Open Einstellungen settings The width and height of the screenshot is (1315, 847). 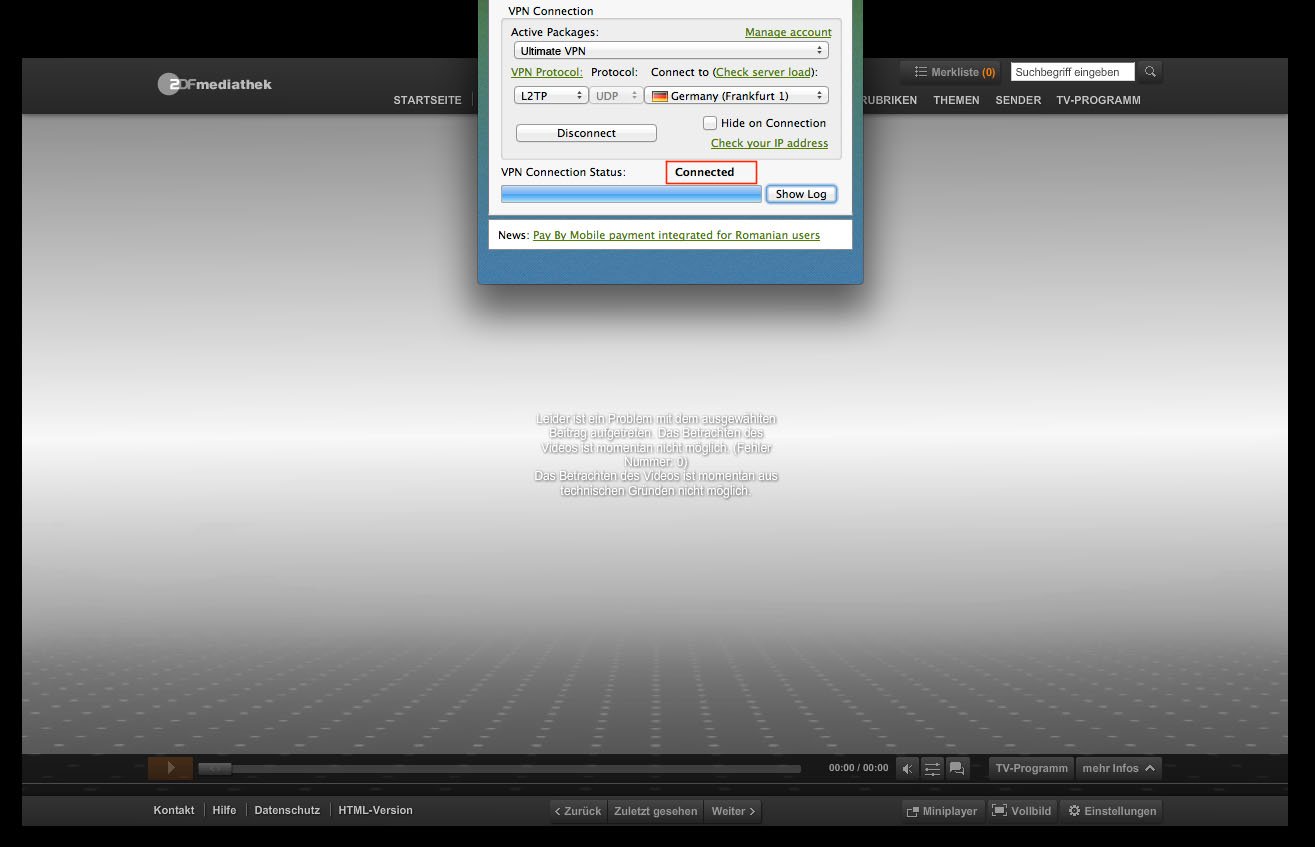click(x=1112, y=811)
